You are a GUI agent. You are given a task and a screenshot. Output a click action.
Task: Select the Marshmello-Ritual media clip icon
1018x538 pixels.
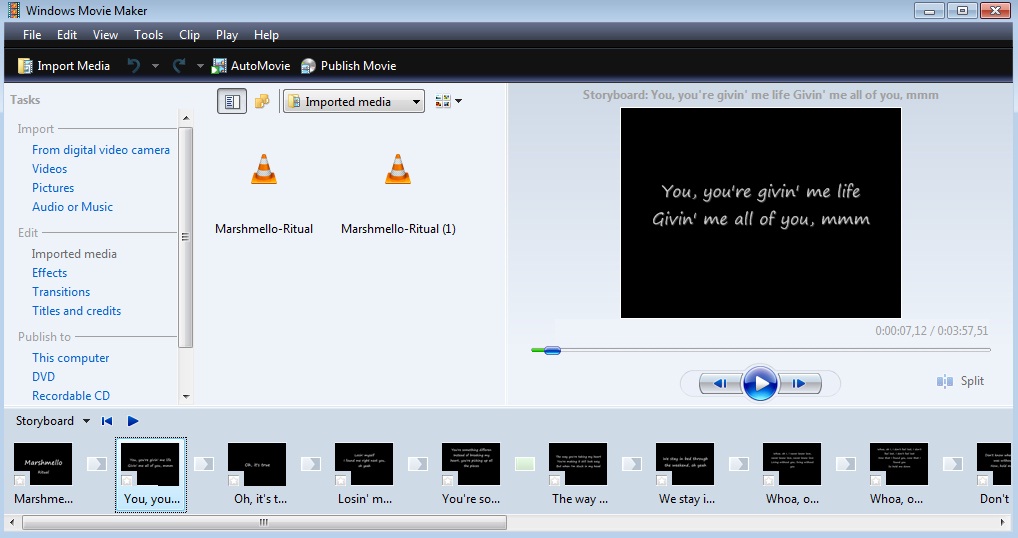click(x=264, y=169)
